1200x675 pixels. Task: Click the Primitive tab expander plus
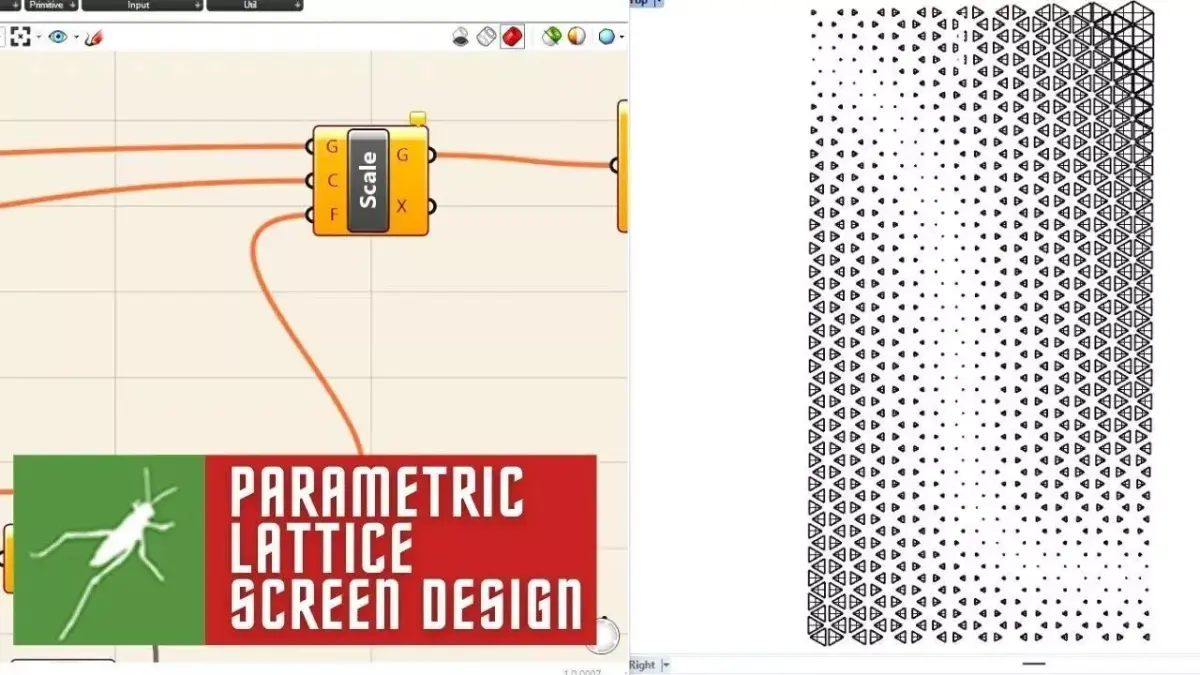72,5
